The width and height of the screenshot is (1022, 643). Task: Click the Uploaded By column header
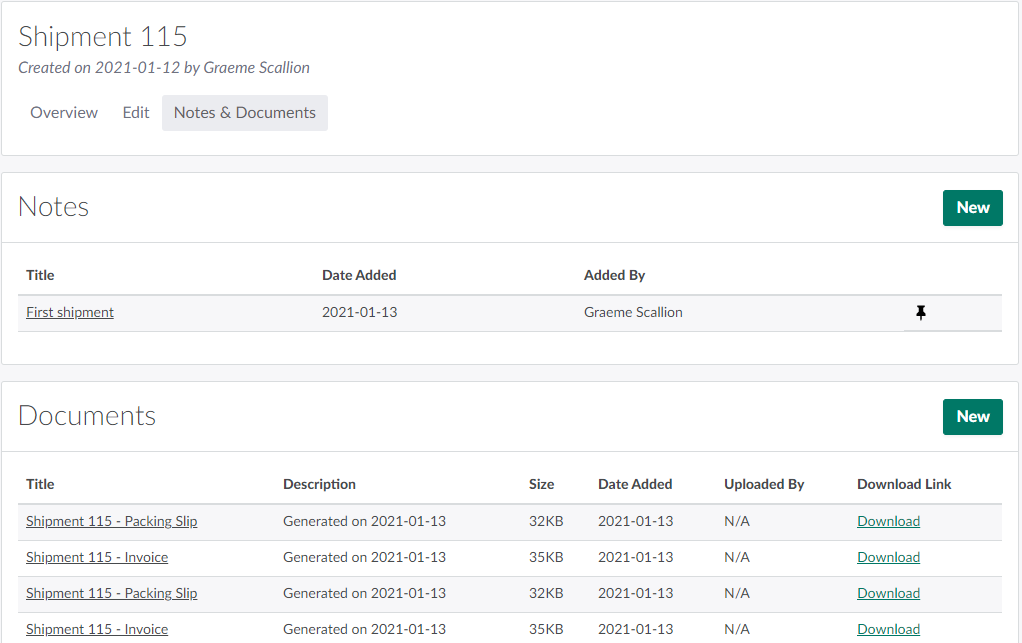coord(764,484)
